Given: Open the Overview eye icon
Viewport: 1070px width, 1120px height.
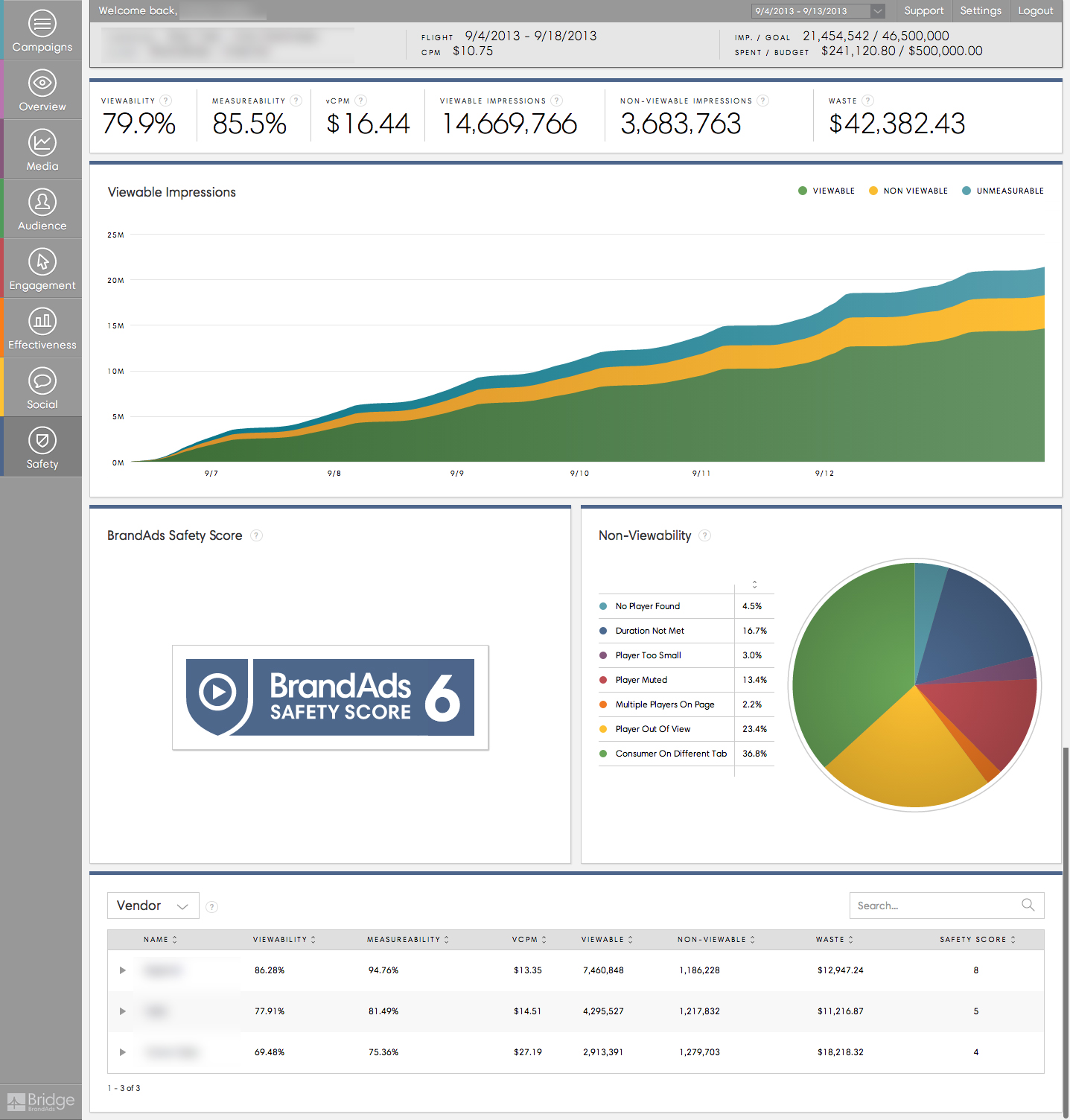Looking at the screenshot, I should pyautogui.click(x=42, y=83).
